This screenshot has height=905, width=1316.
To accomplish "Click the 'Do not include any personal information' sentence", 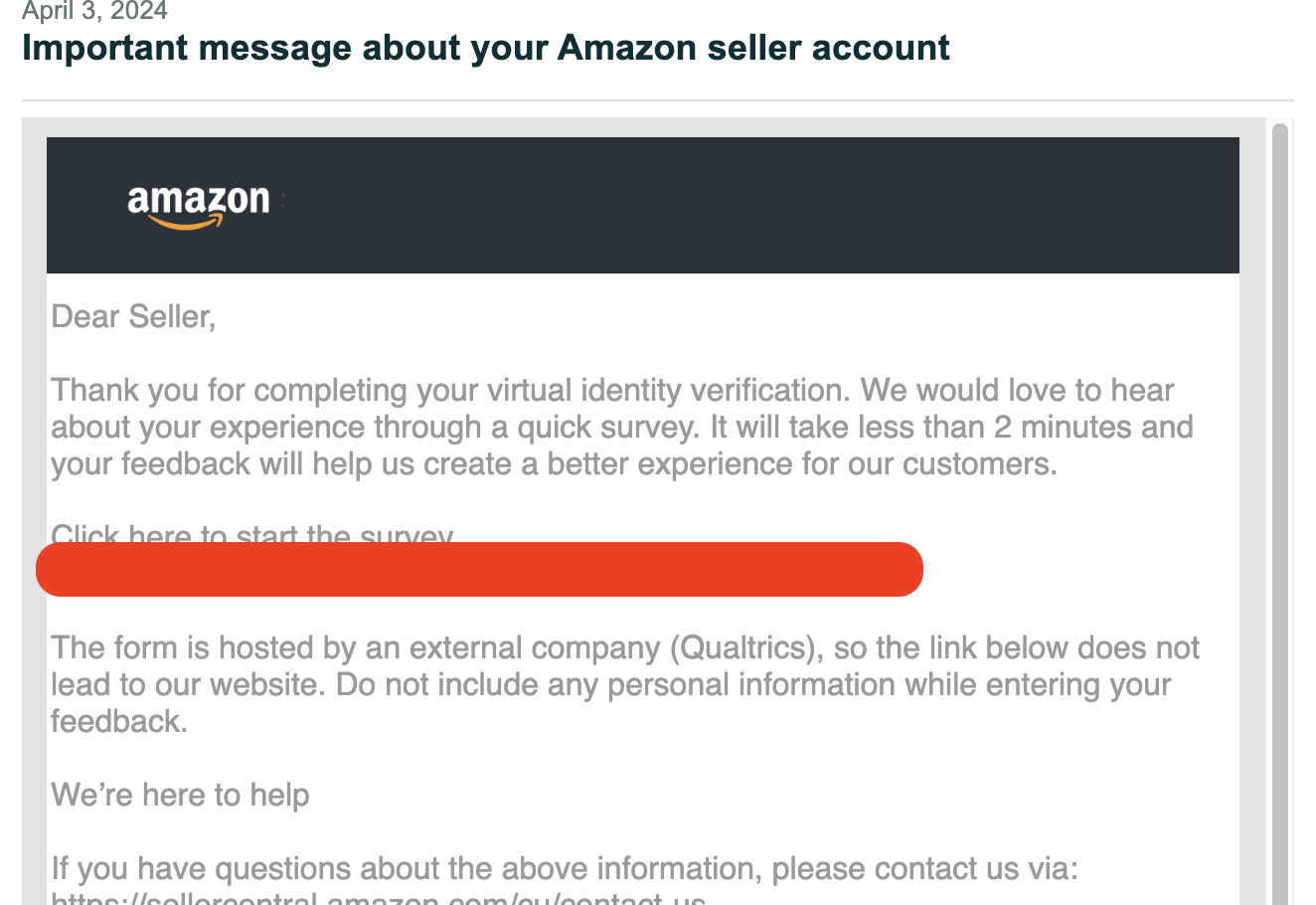I will 610,702.
